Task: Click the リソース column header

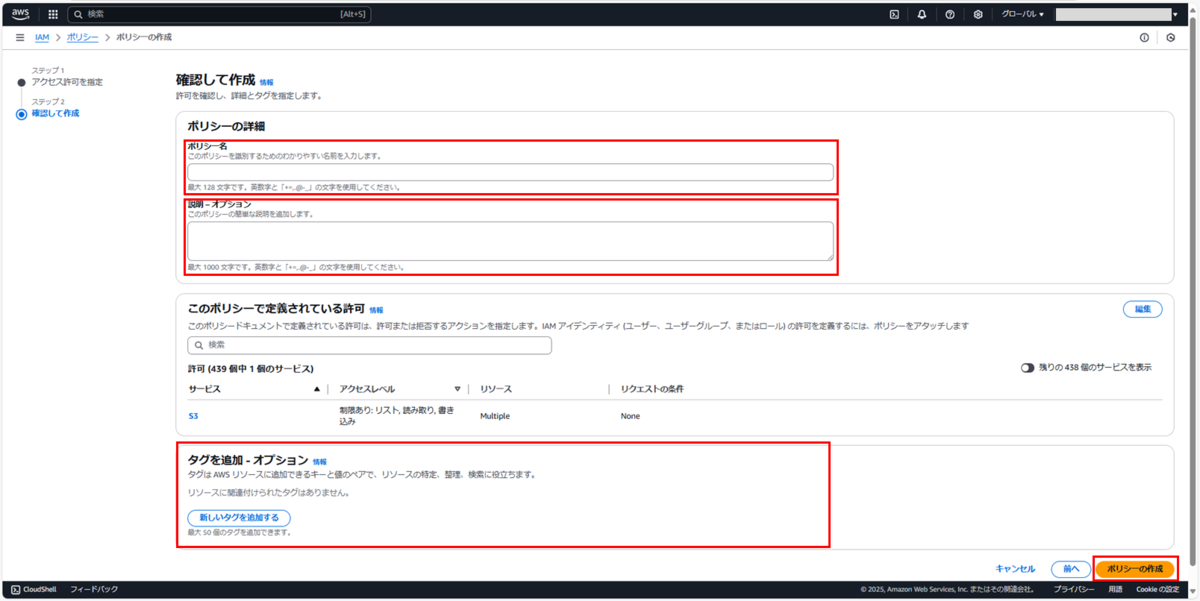Action: (x=495, y=389)
